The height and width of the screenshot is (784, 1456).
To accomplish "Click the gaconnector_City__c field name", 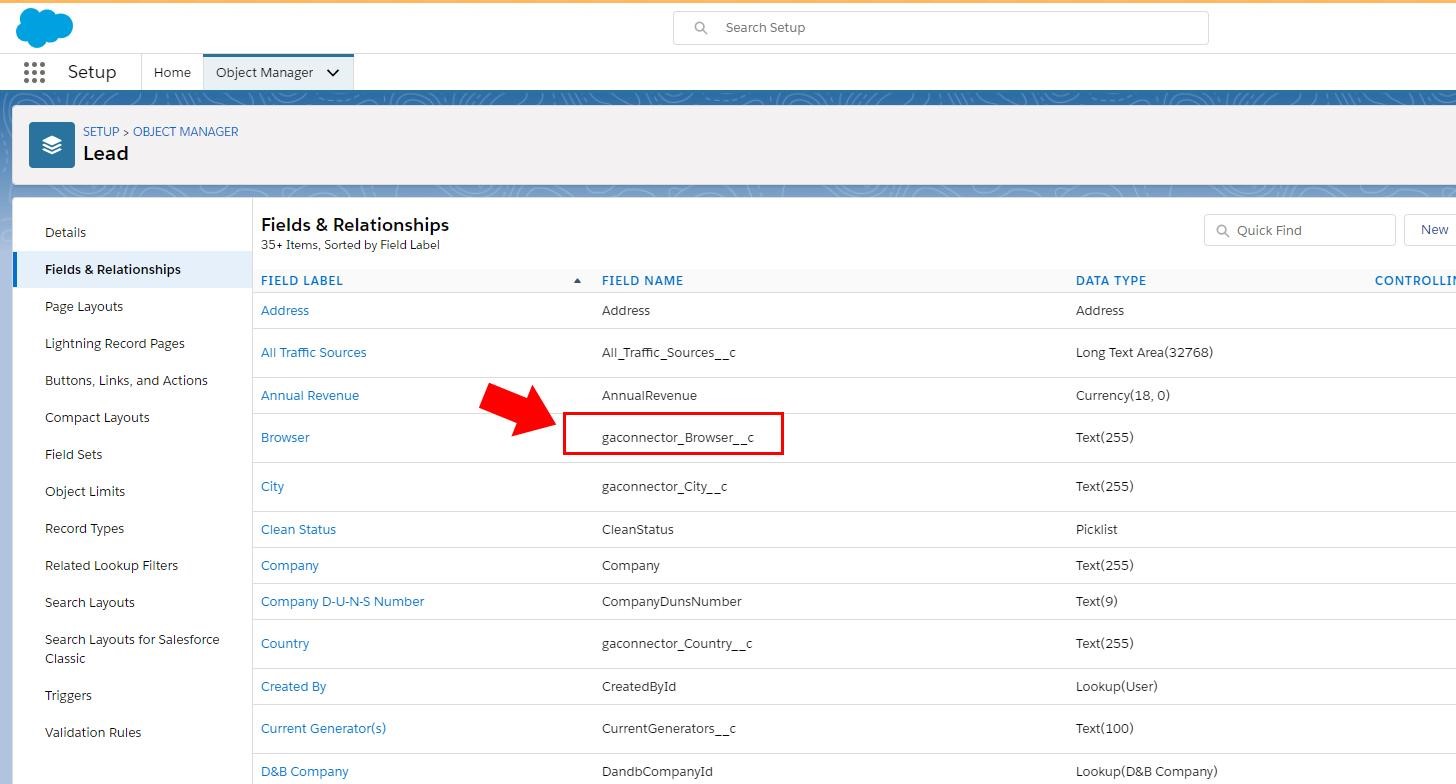I will coord(664,487).
